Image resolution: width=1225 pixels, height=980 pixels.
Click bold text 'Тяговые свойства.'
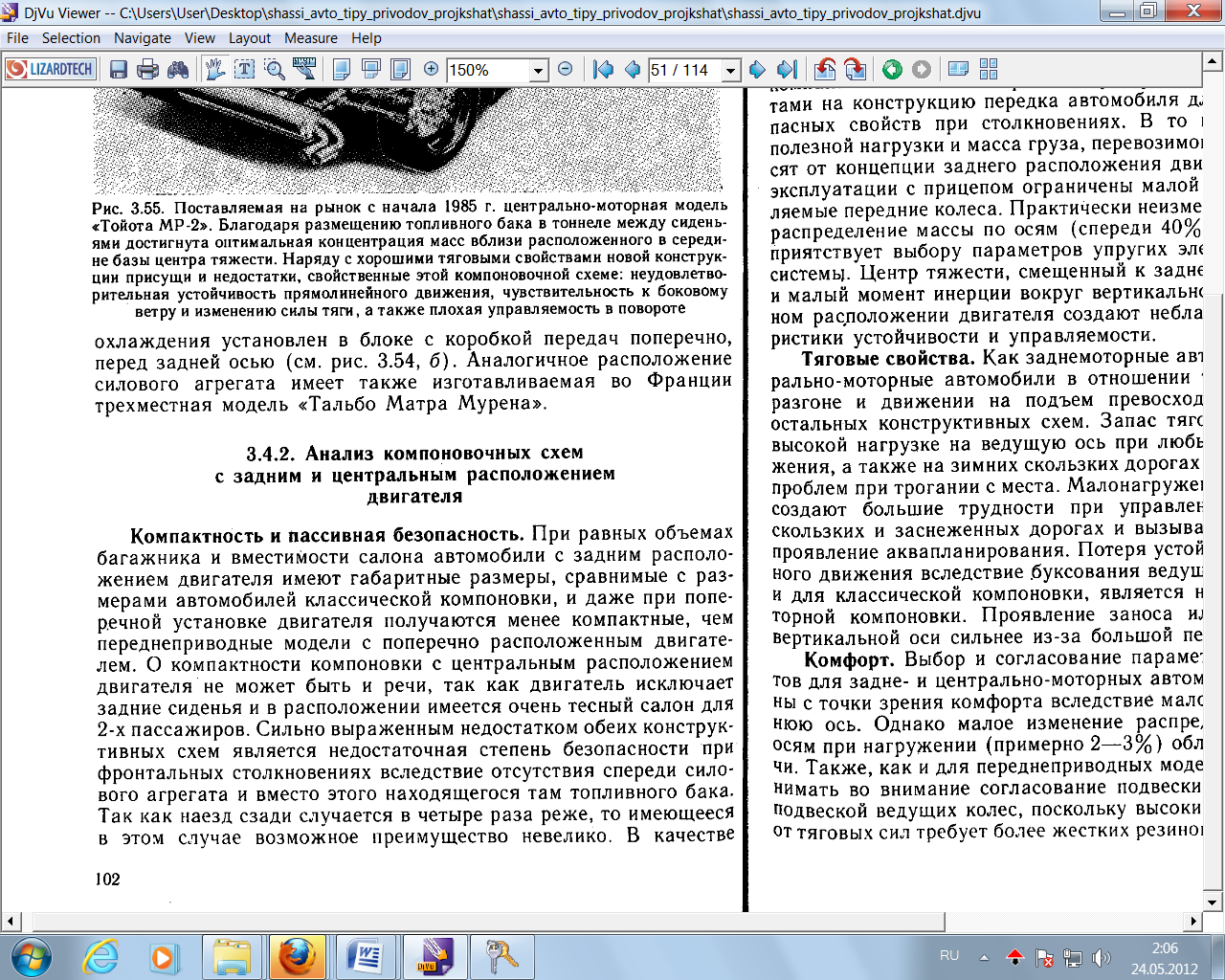[888, 357]
